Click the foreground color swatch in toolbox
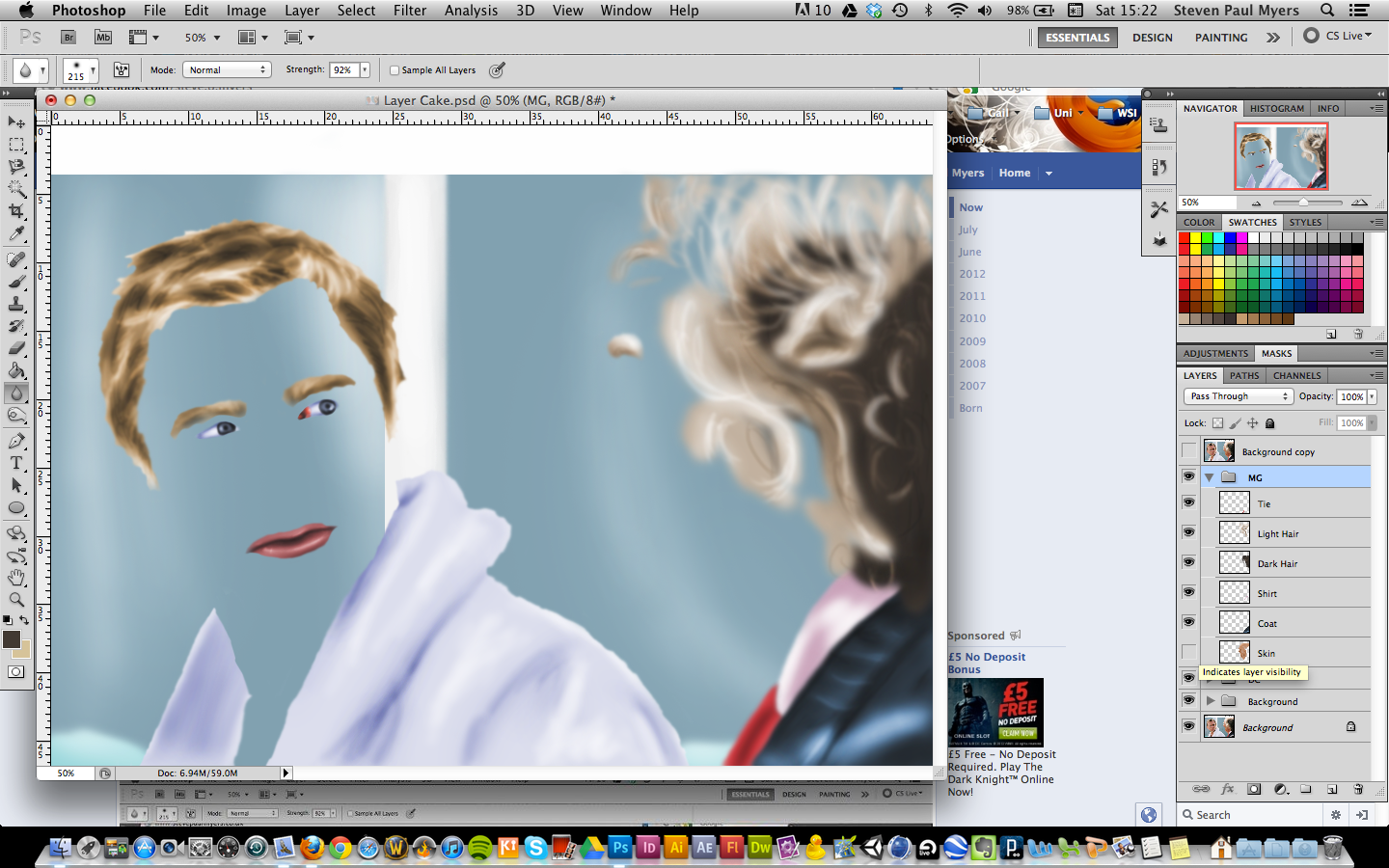The width and height of the screenshot is (1389, 868). point(10,638)
